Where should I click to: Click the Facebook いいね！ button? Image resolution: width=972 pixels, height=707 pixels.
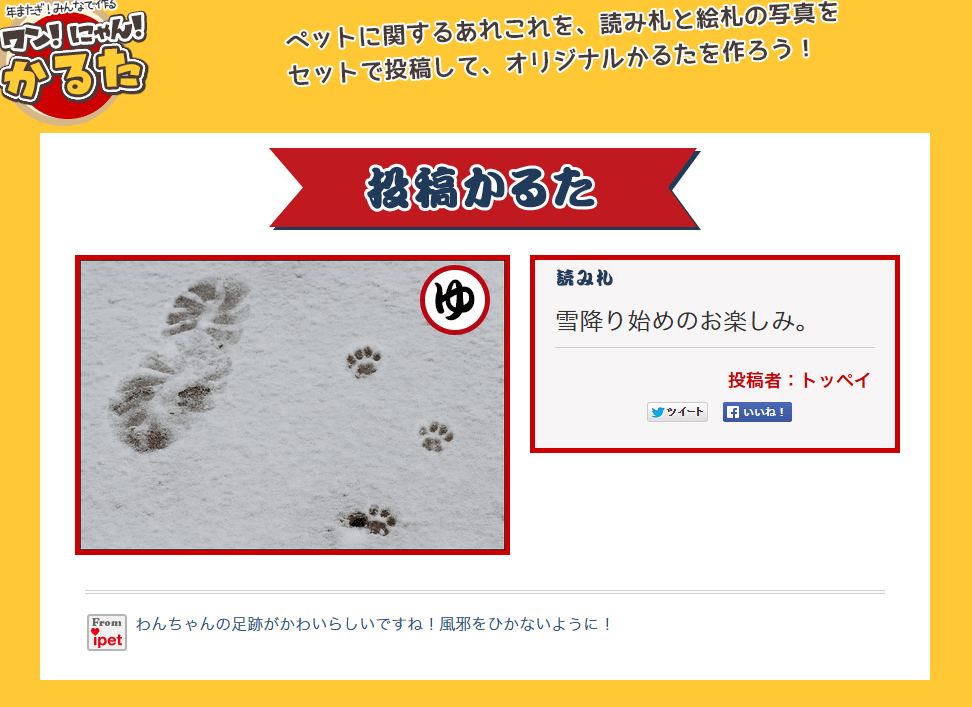click(757, 412)
